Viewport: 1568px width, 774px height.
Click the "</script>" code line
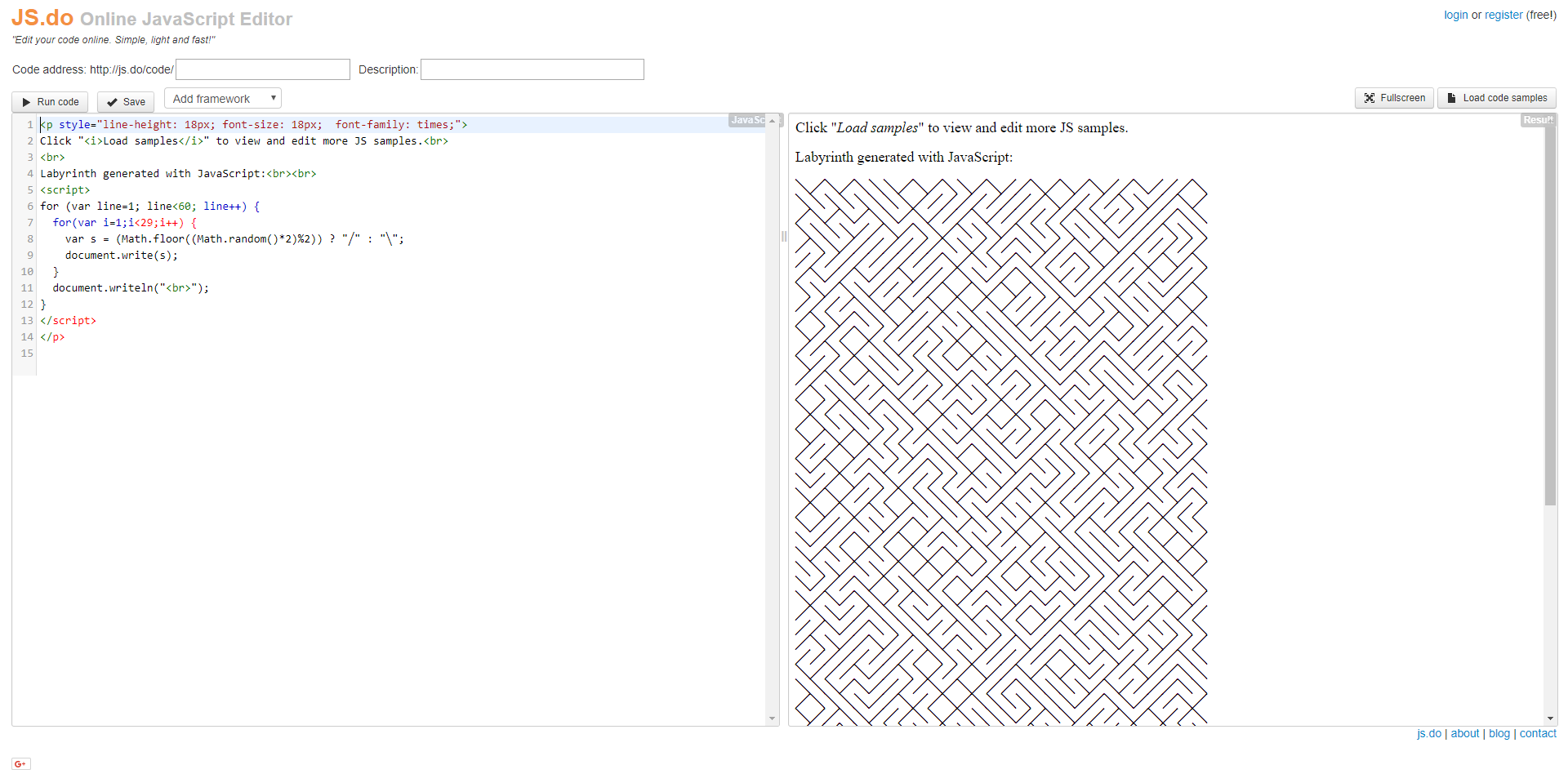pyautogui.click(x=69, y=321)
